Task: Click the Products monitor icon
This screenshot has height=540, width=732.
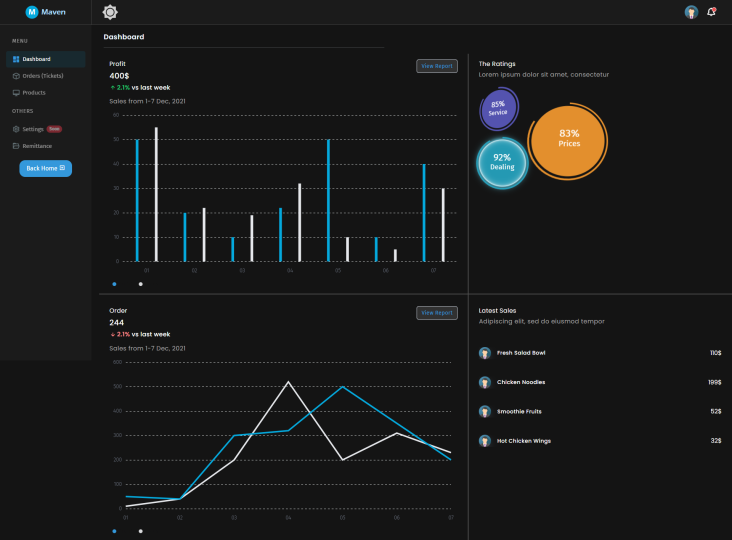Action: 16,92
